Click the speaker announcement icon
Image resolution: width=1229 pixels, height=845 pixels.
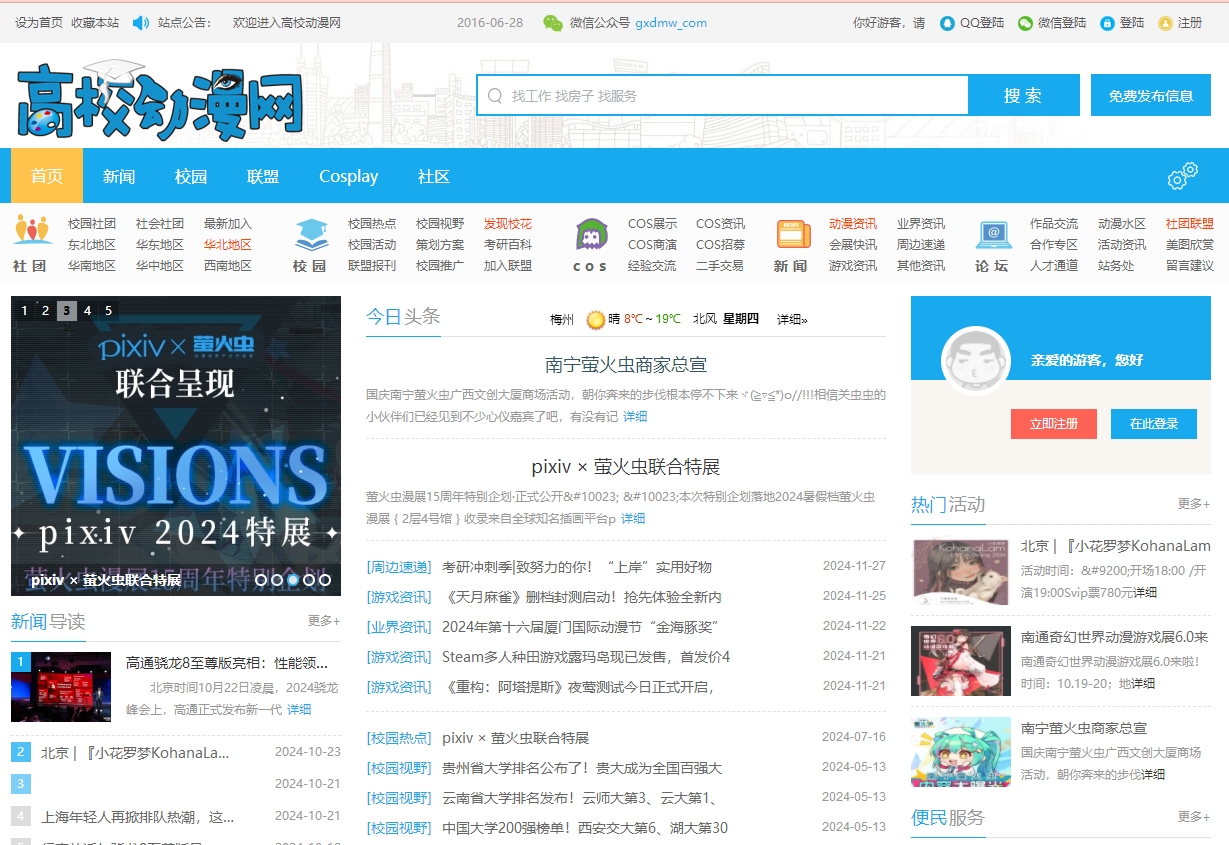[140, 23]
